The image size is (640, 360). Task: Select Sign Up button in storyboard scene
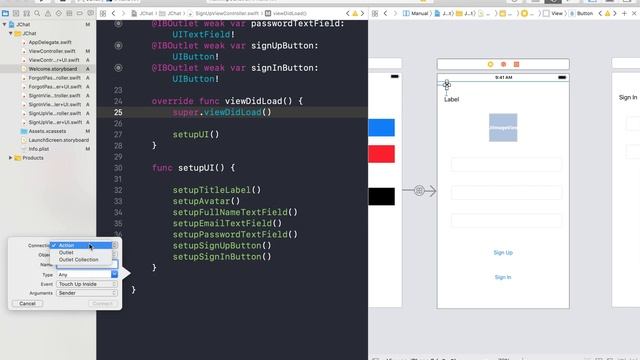pos(503,253)
